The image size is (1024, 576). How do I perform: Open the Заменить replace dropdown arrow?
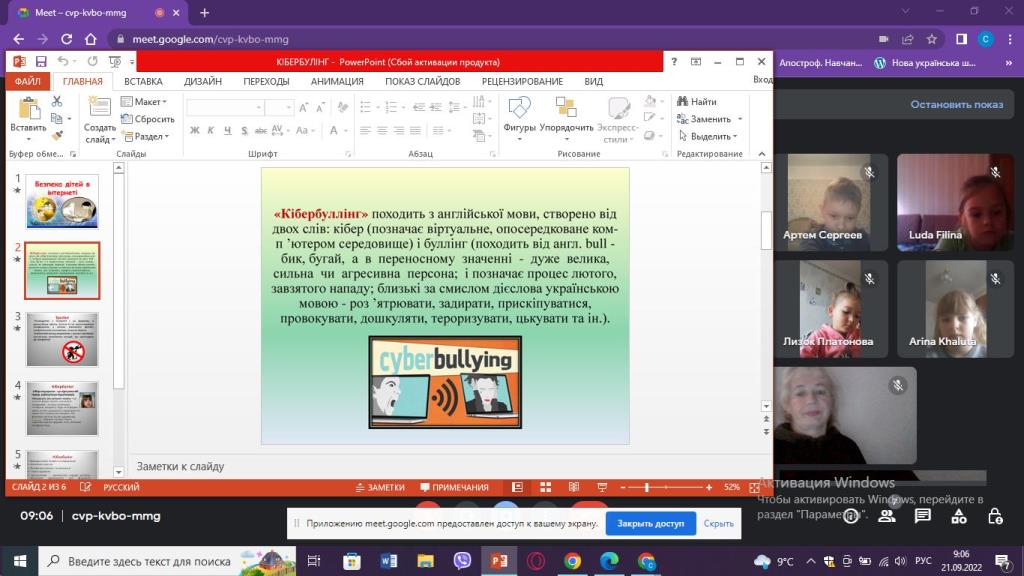[x=740, y=119]
